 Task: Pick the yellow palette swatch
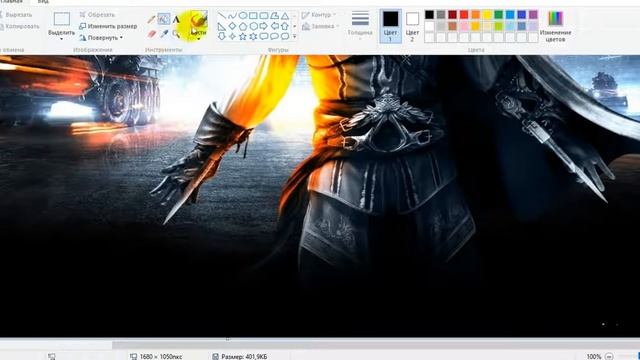tap(487, 15)
